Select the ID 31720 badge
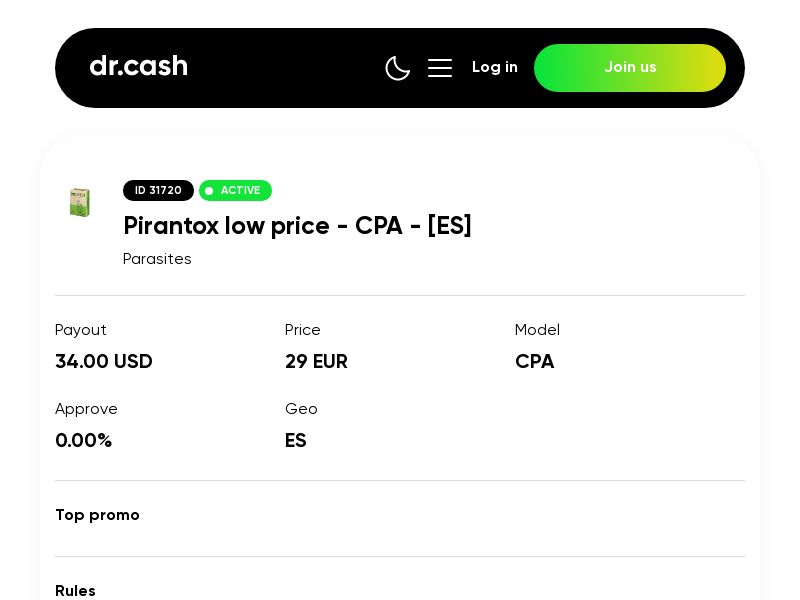 [x=158, y=190]
